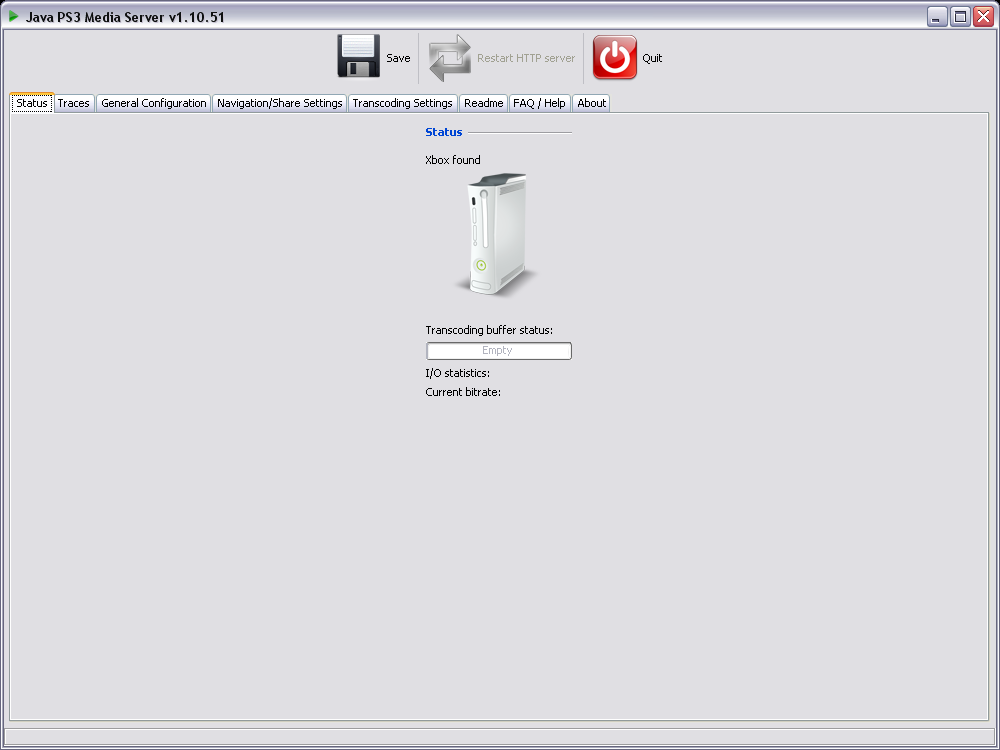Viewport: 1000px width, 750px height.
Task: Show the FAQ / Help tab
Action: coord(540,103)
